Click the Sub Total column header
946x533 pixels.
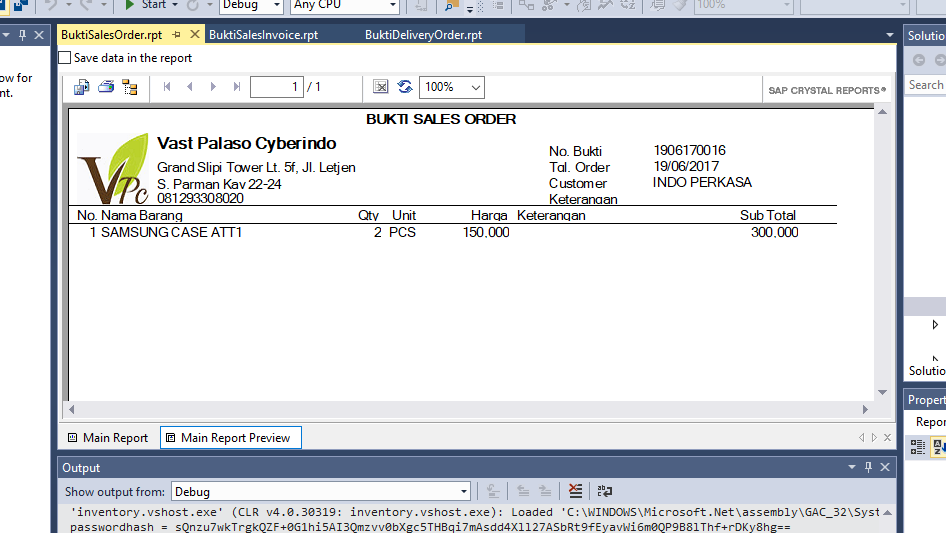pos(768,215)
